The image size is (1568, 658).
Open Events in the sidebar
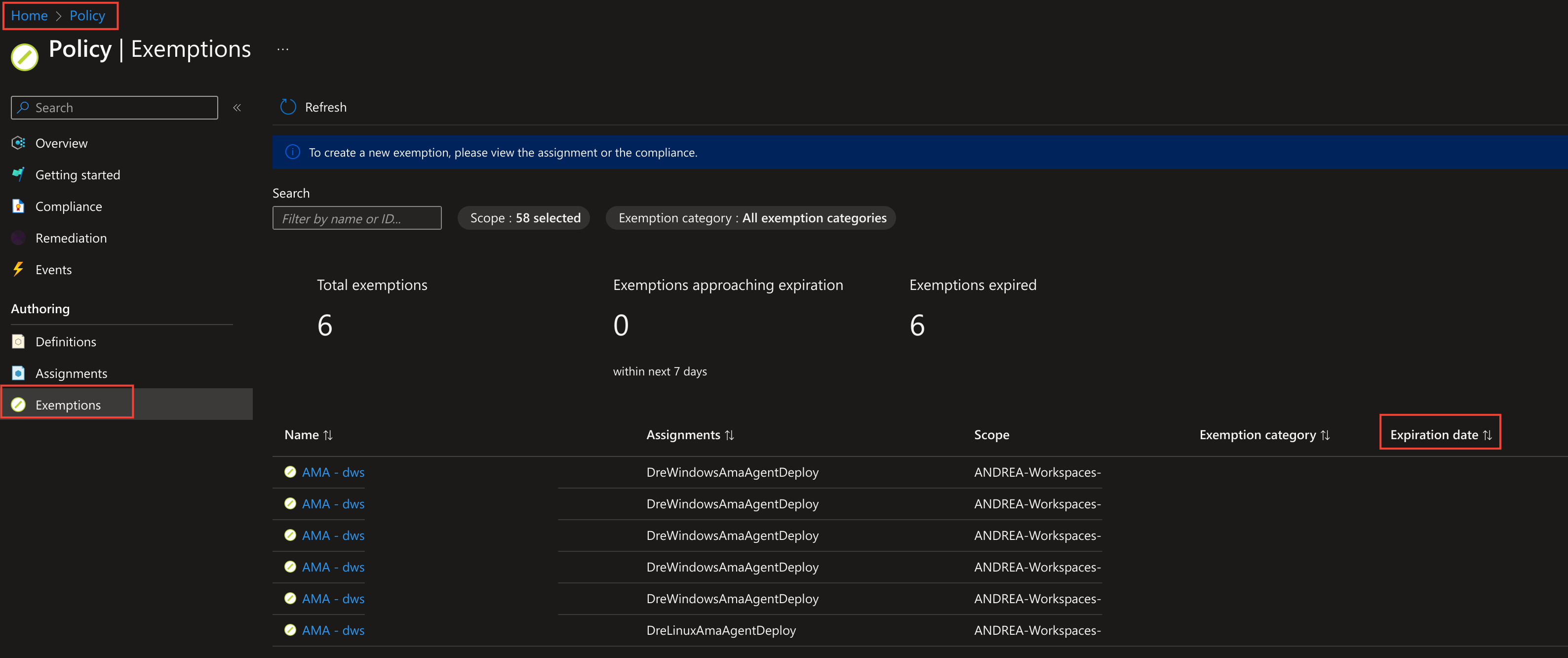(53, 270)
